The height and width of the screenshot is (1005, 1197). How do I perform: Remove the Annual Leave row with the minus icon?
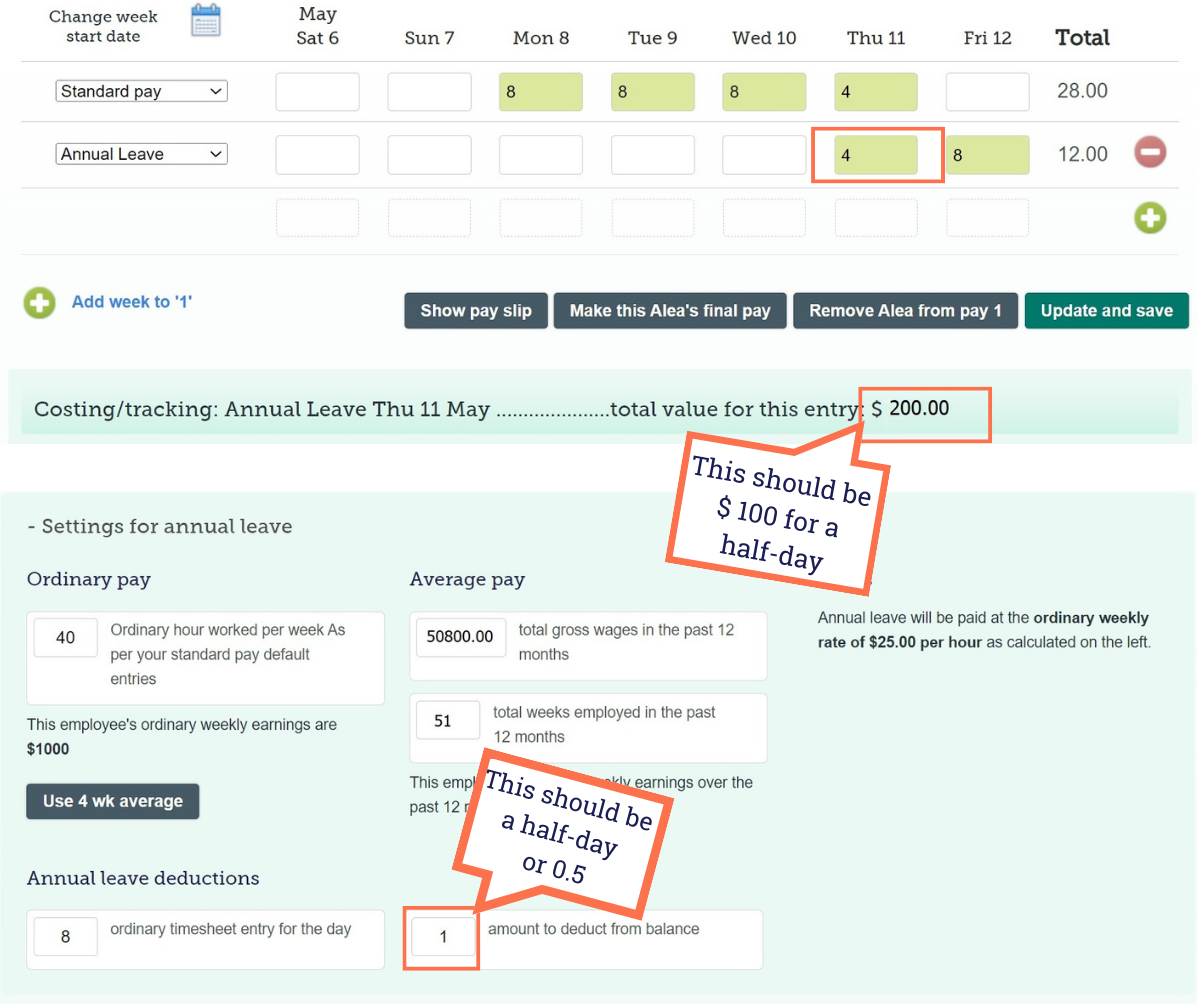(x=1150, y=152)
